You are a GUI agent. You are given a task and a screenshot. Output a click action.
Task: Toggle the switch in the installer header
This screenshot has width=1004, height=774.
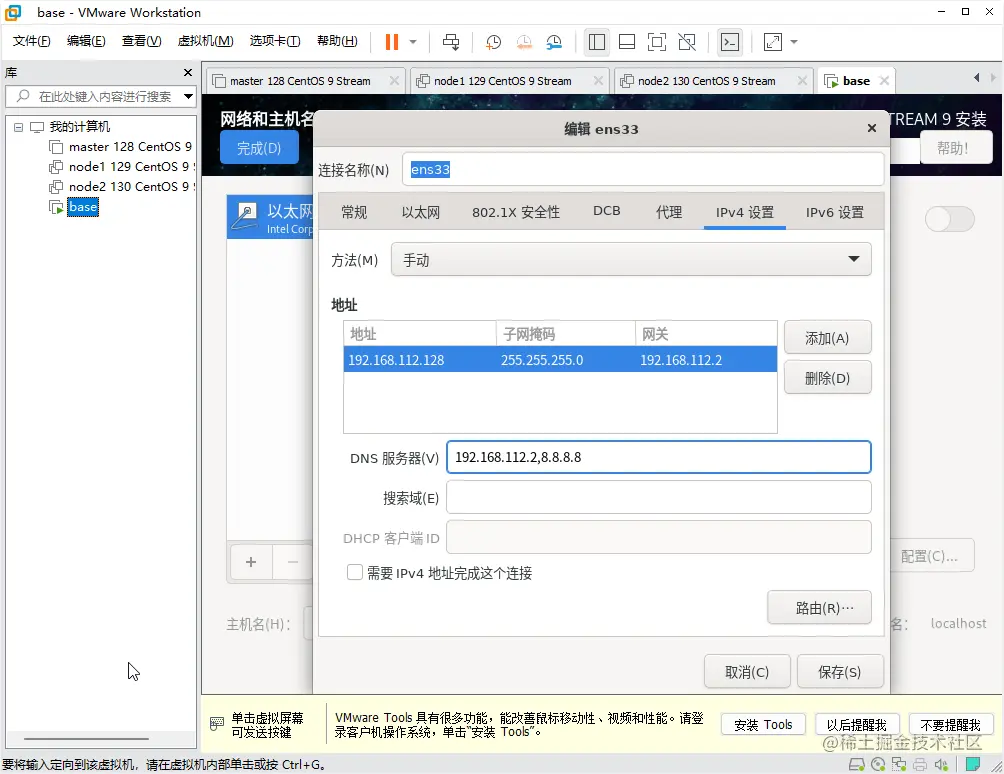(x=948, y=219)
